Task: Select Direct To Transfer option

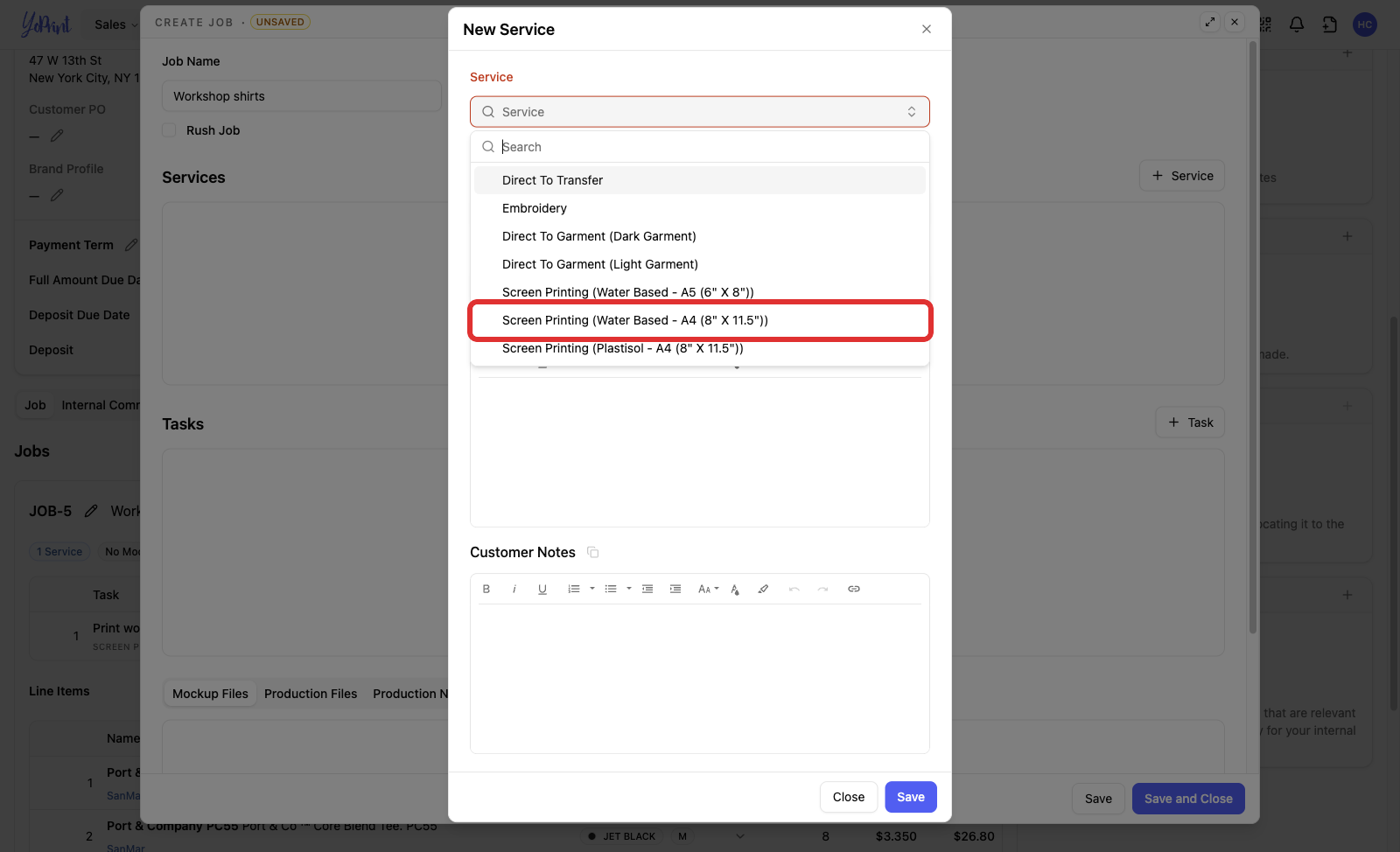Action: [x=700, y=180]
